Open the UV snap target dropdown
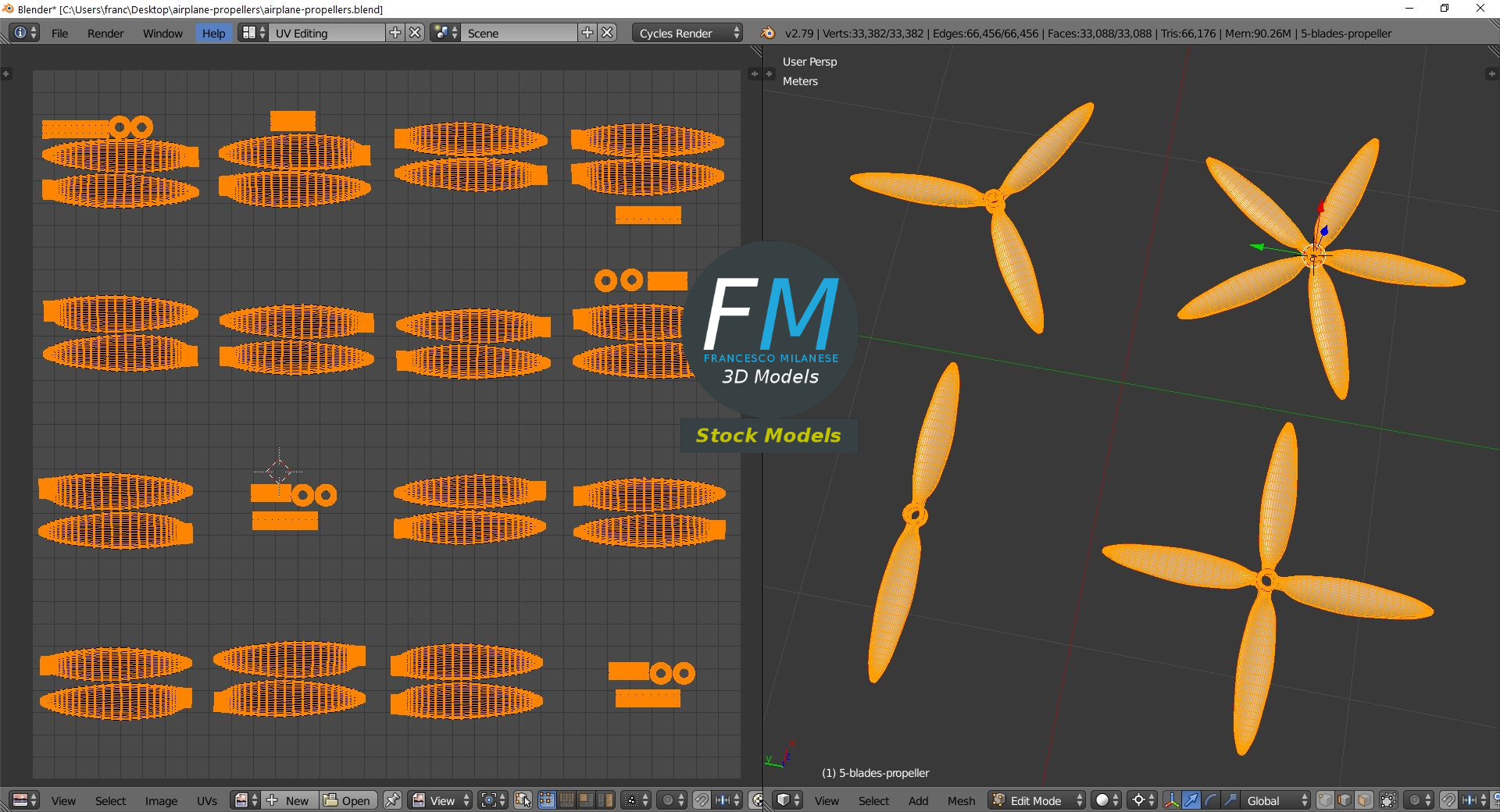This screenshot has width=1500, height=812. [x=727, y=800]
